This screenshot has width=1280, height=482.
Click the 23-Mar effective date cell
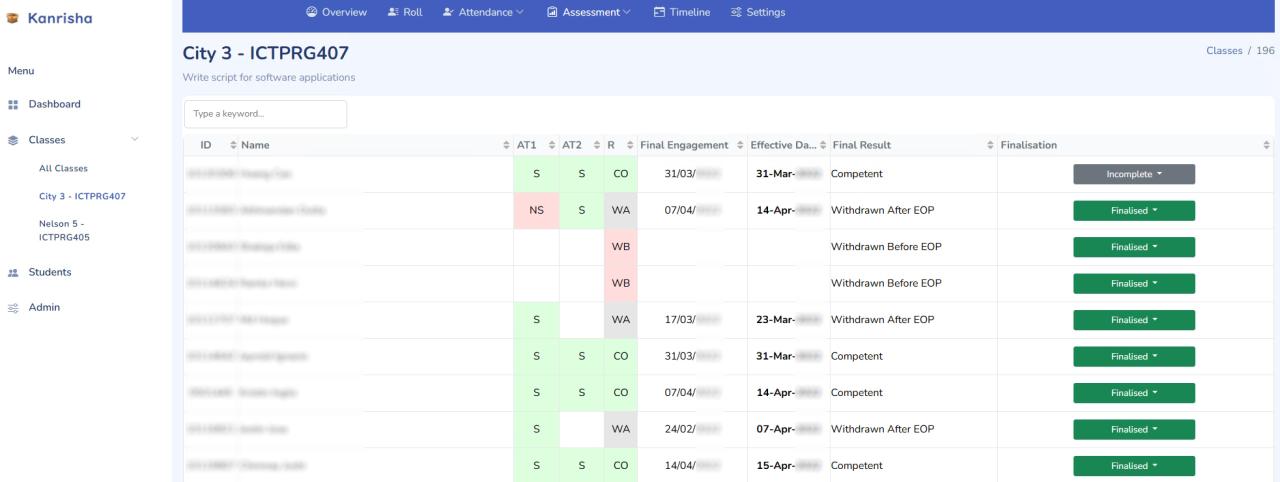[788, 320]
